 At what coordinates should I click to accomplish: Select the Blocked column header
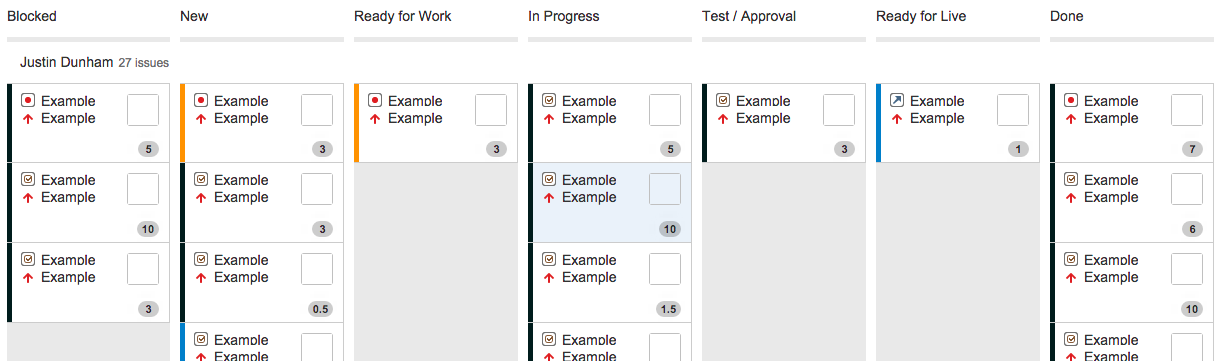click(x=32, y=16)
